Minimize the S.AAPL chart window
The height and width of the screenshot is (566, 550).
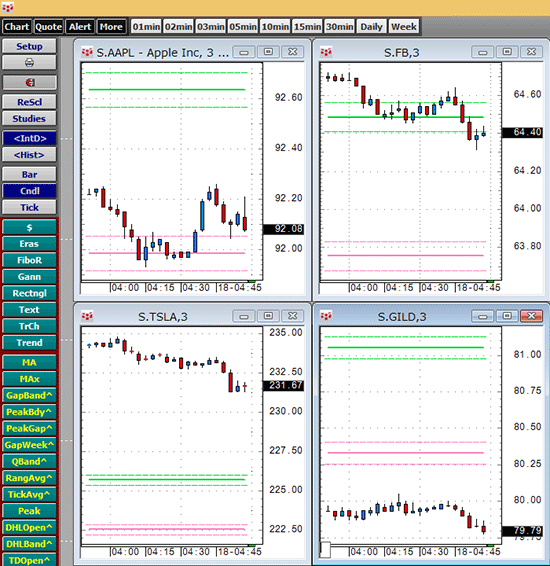(x=244, y=52)
